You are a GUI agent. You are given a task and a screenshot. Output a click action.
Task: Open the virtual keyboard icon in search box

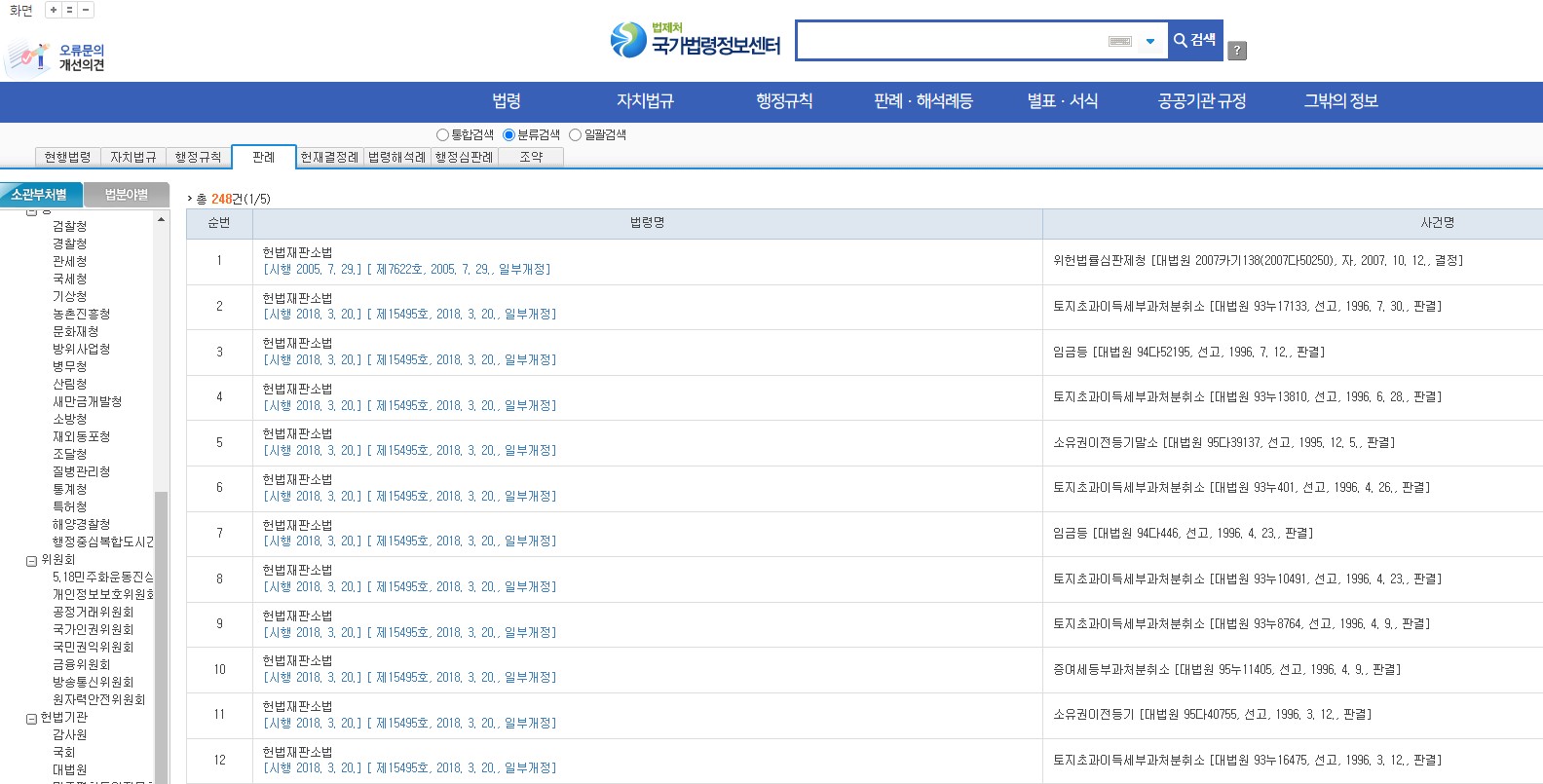click(1120, 41)
